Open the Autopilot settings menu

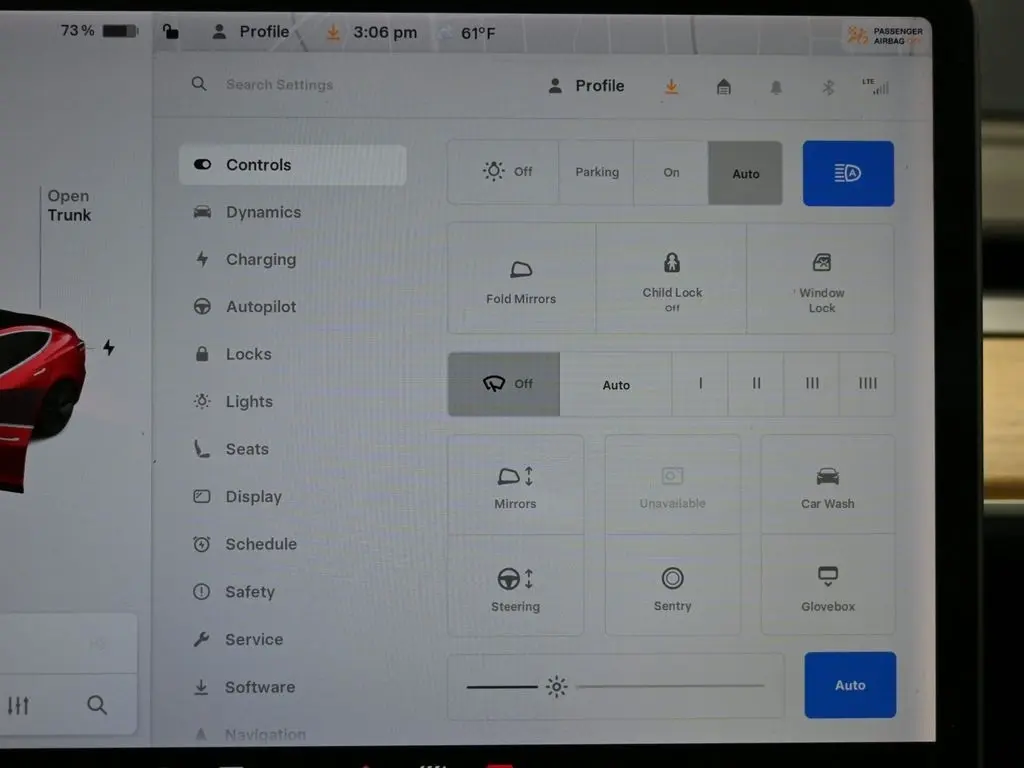(261, 307)
